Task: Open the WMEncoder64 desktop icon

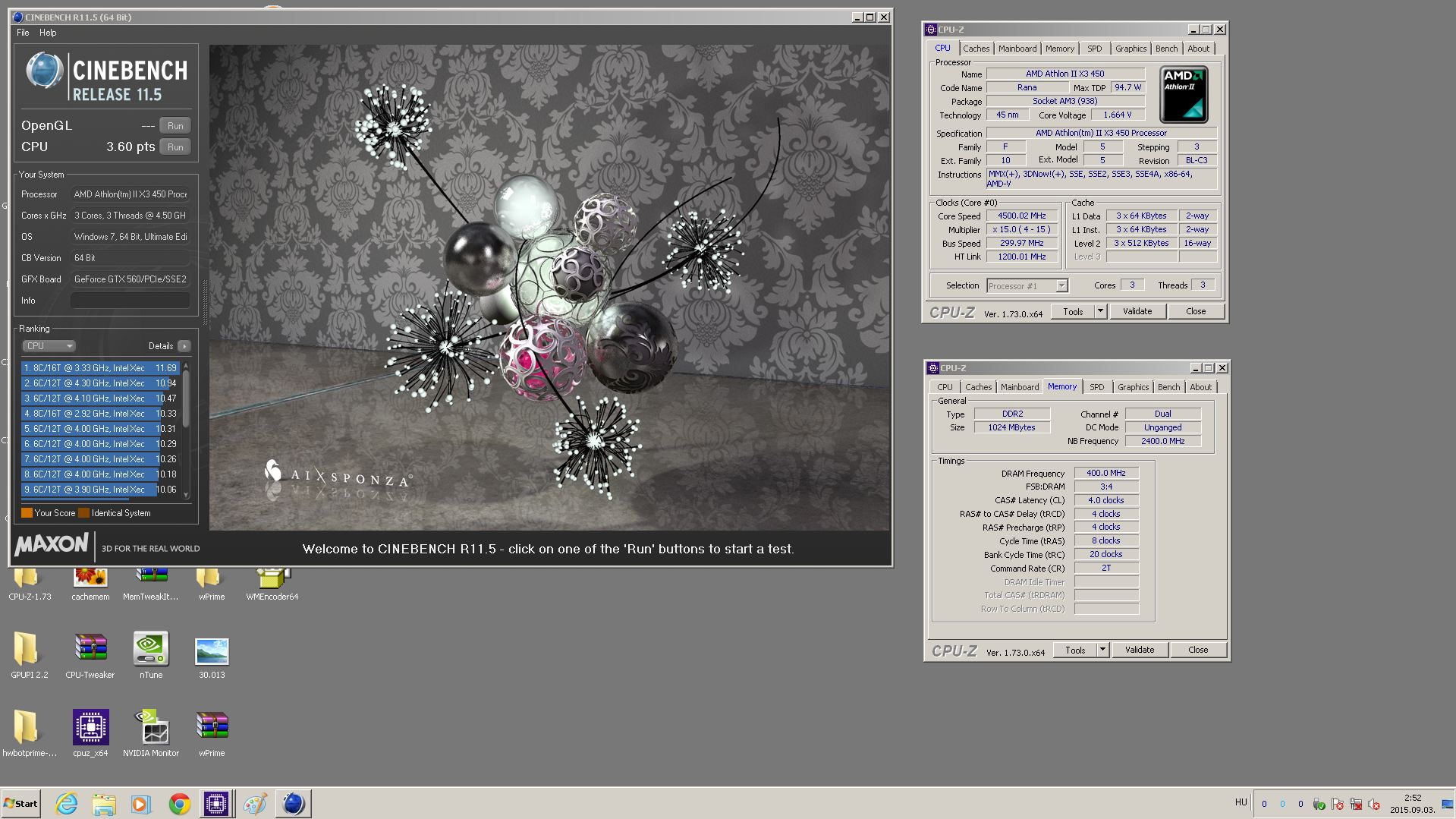Action: coord(272,584)
